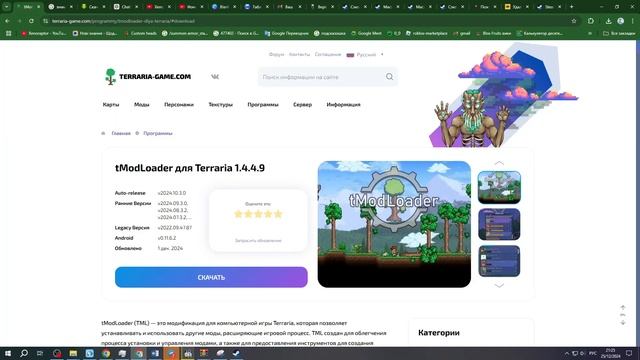Viewport: 640px width, 360px height.
Task: Open the bookmarks apps grid icon
Action: (x=9, y=33)
